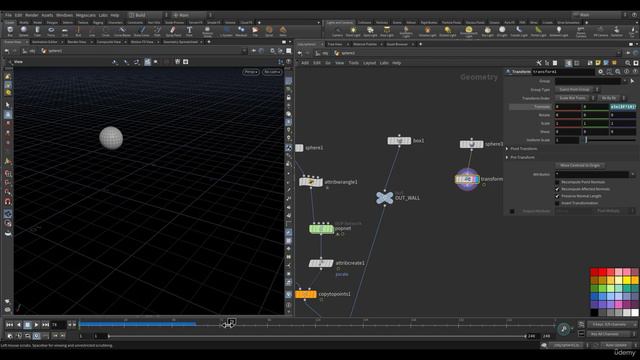This screenshot has width=640, height=360.
Task: Switch to Geometry Spreadsheet tab
Action: coord(180,42)
